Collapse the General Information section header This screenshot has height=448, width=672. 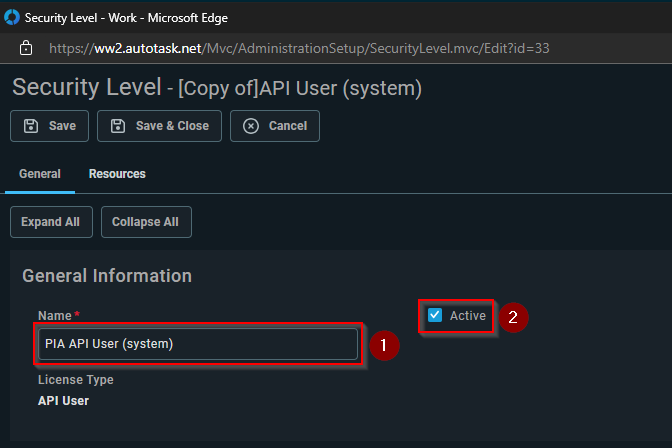click(x=107, y=276)
